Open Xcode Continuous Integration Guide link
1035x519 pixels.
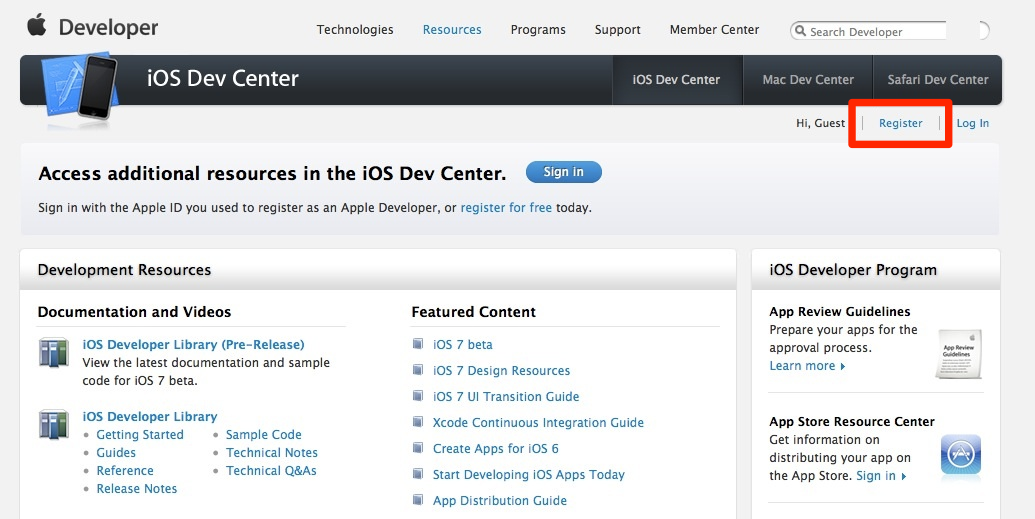[539, 423]
